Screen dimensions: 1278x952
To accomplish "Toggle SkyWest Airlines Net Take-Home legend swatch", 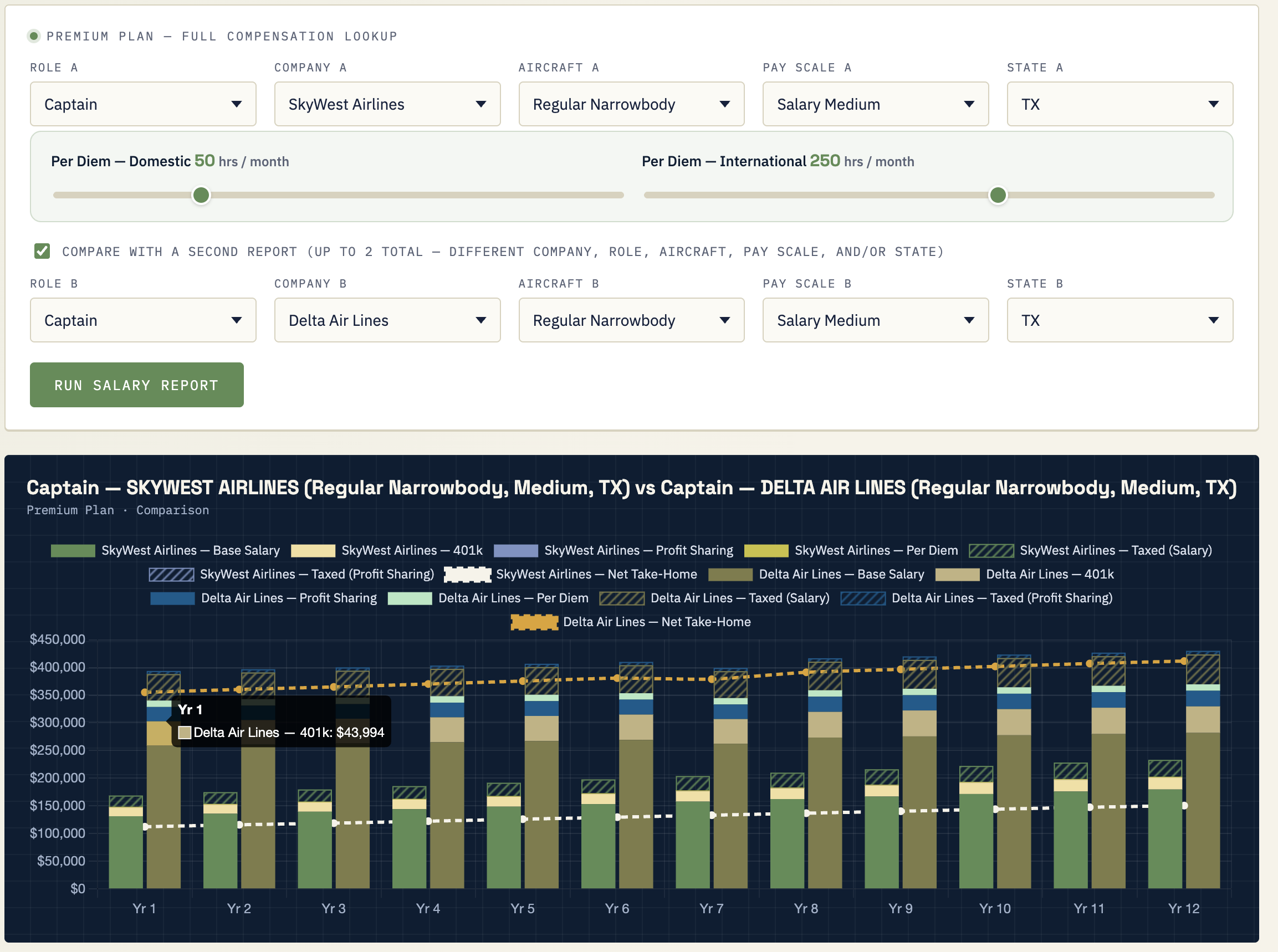I will coord(467,575).
